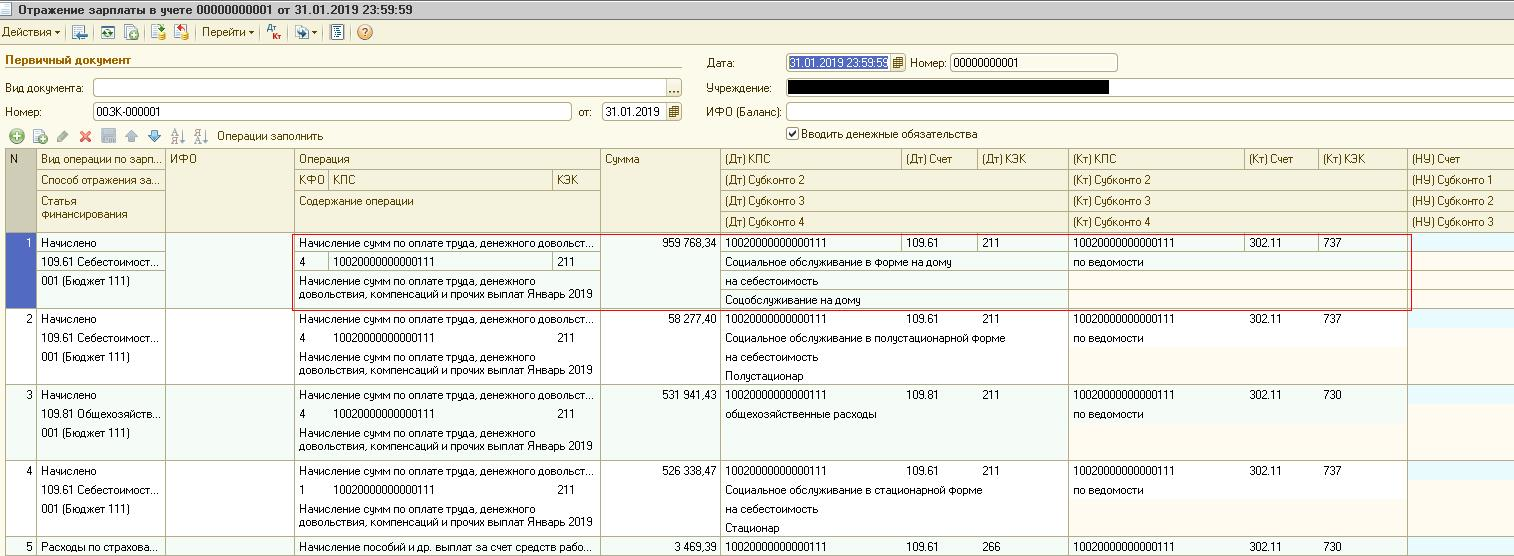Cancel posting with red-arrow coins icon

tap(181, 32)
